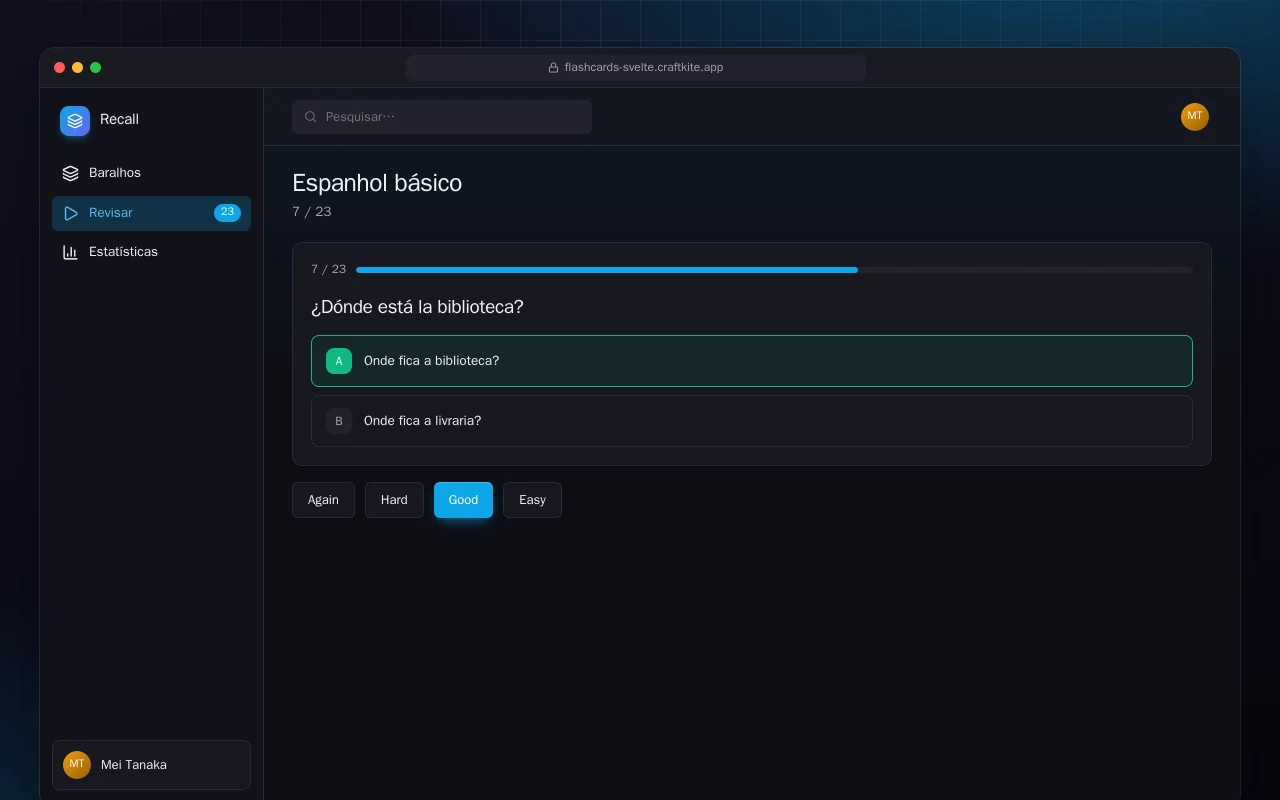This screenshot has width=1280, height=800.
Task: Select answer 'Onde fica a livraria?'
Action: pyautogui.click(x=752, y=421)
